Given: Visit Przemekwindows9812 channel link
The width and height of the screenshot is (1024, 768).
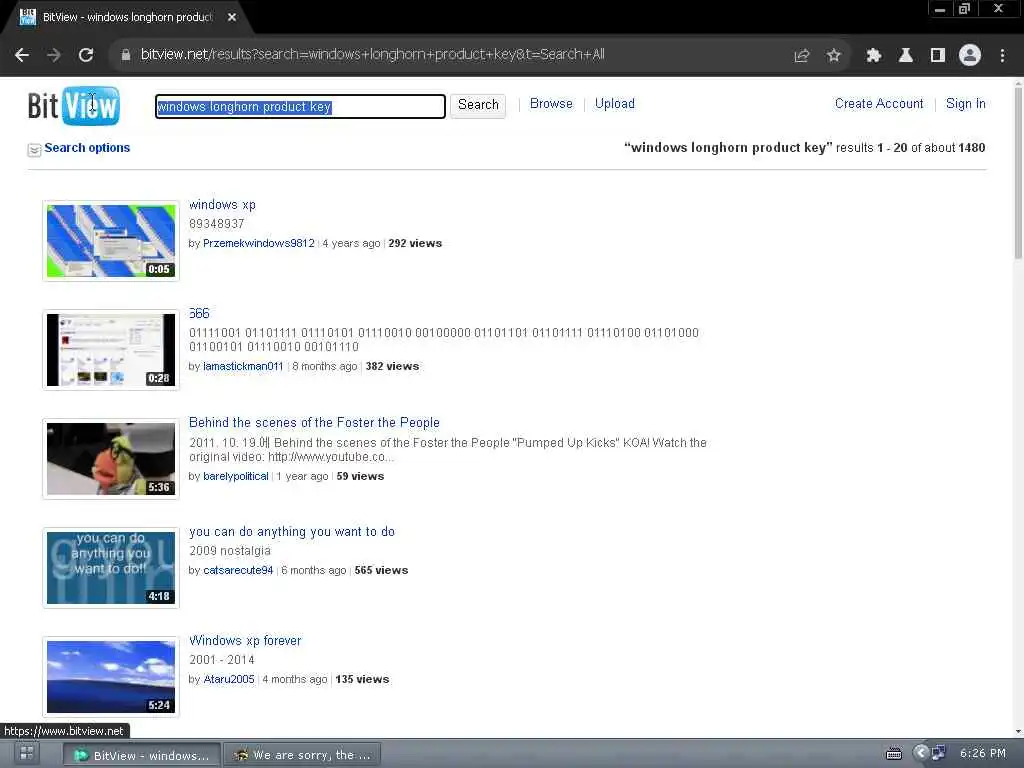Looking at the screenshot, I should tap(259, 244).
